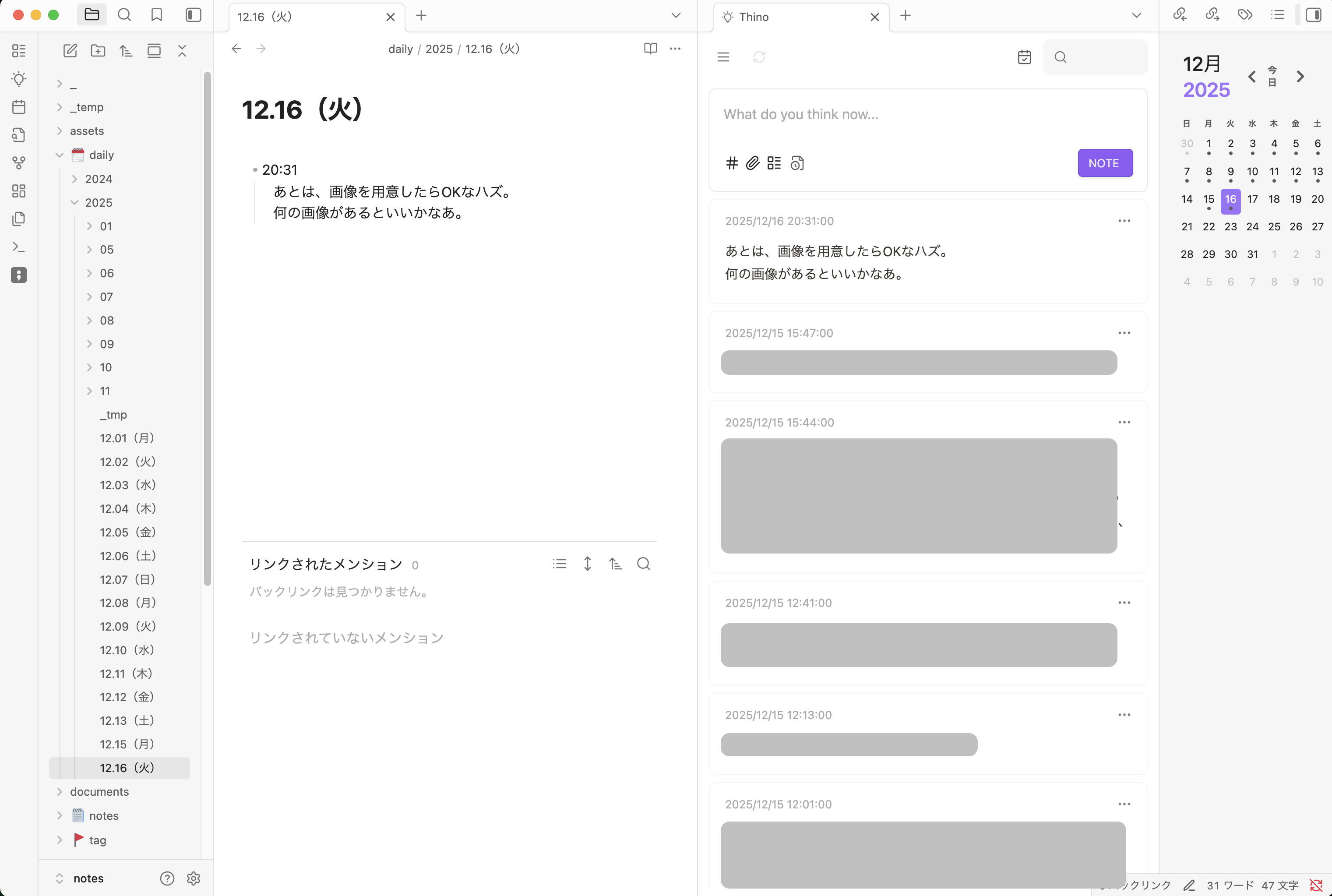Create a new note with the pencil icon

click(70, 50)
